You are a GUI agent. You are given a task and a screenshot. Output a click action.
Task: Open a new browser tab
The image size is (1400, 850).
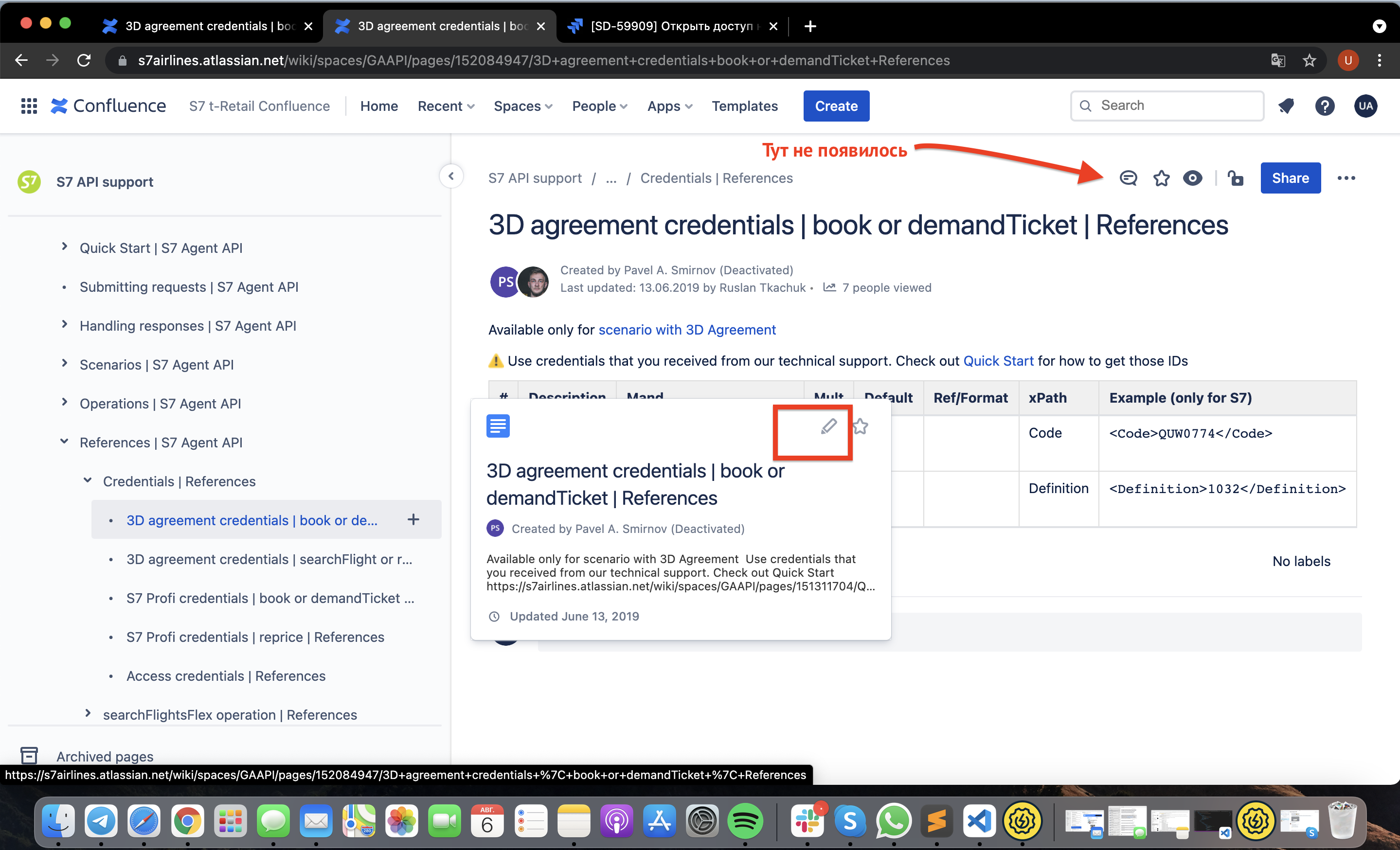[x=810, y=26]
